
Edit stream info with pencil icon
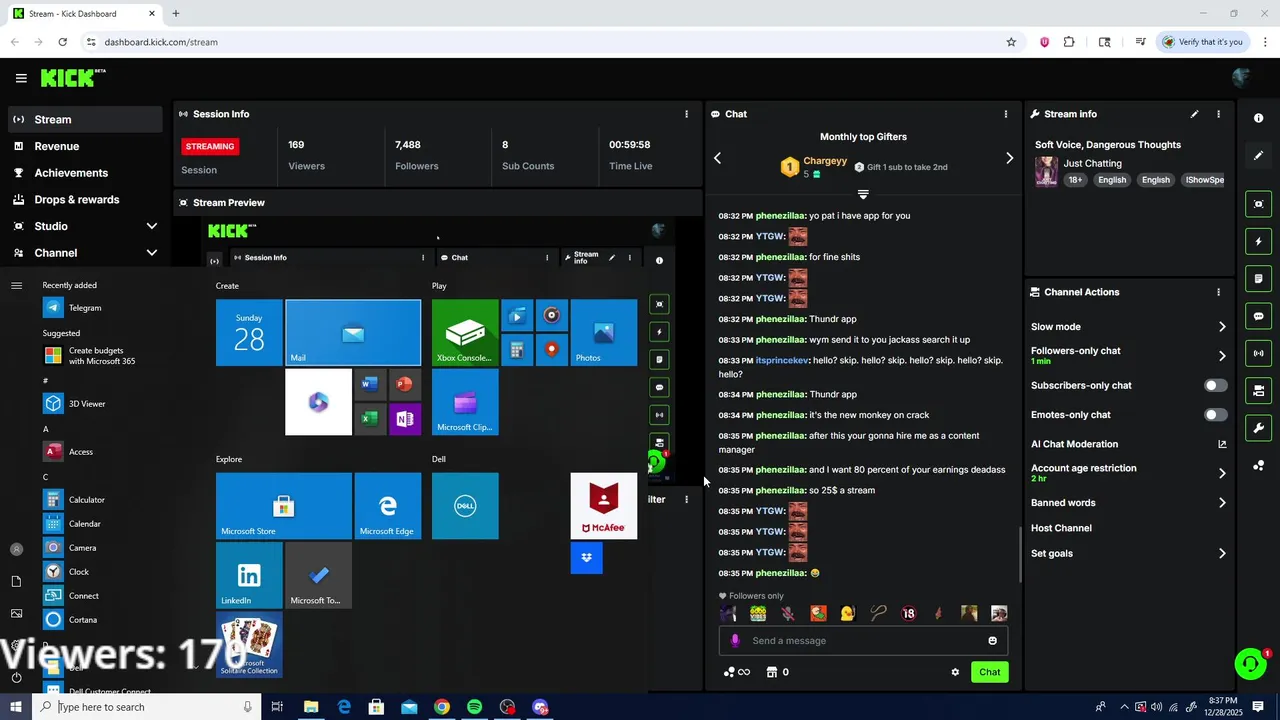[1194, 114]
